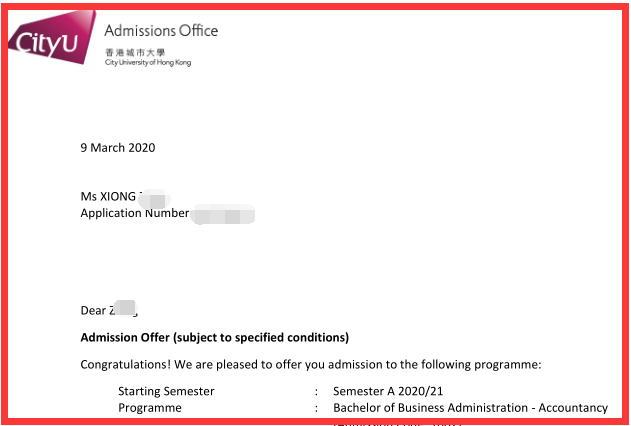Viewport: 631px width, 426px height.
Task: Click the Application Number label
Action: tap(134, 213)
